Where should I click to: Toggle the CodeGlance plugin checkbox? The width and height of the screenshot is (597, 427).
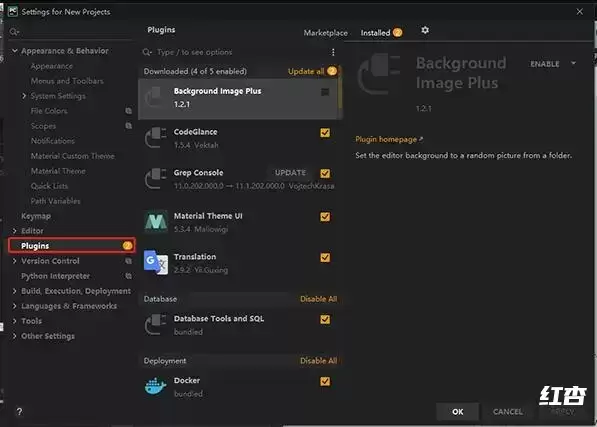click(x=325, y=132)
